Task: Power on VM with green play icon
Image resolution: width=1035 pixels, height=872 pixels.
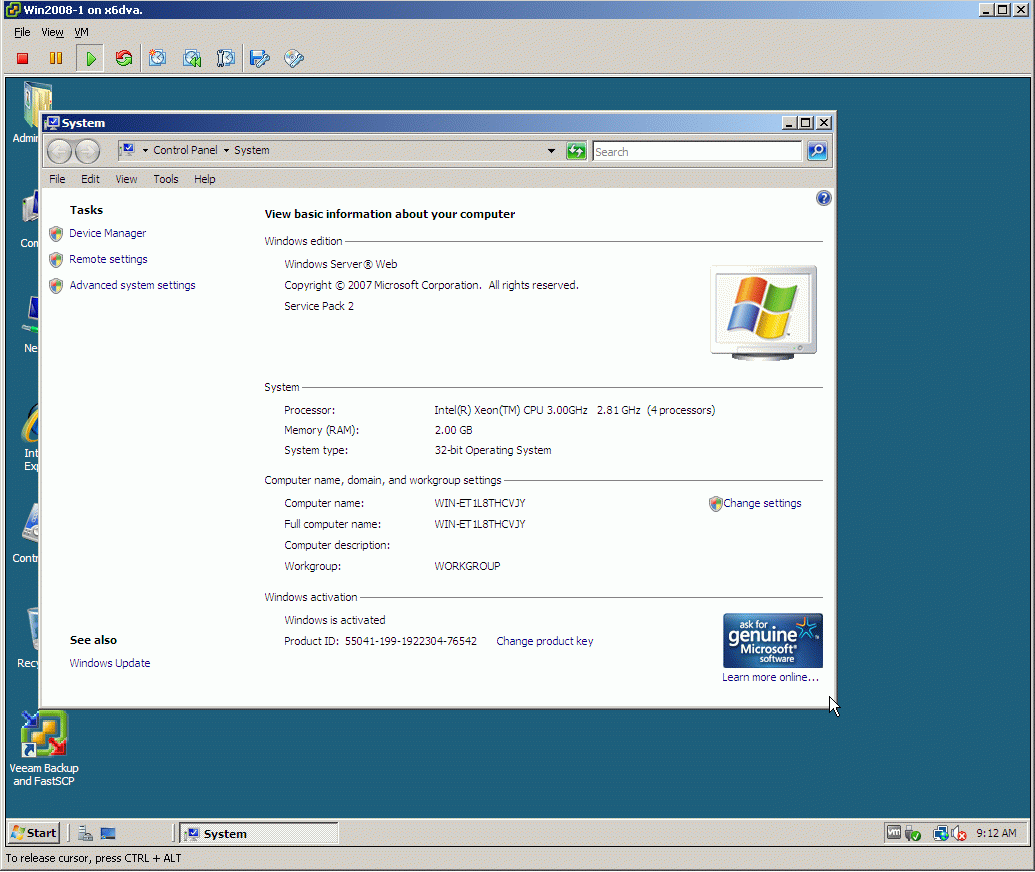Action: (90, 59)
